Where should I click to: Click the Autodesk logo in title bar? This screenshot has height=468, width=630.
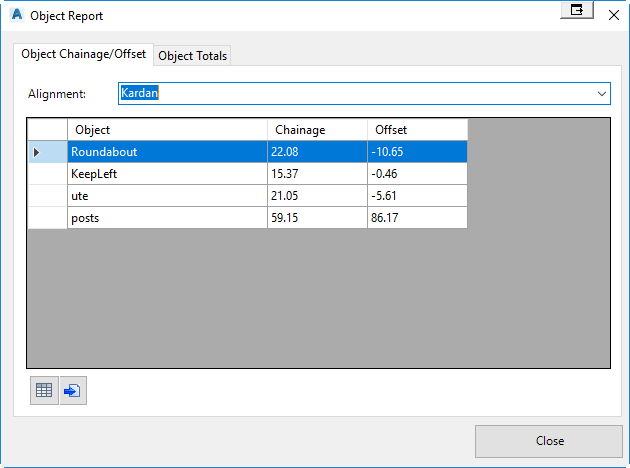(x=16, y=15)
